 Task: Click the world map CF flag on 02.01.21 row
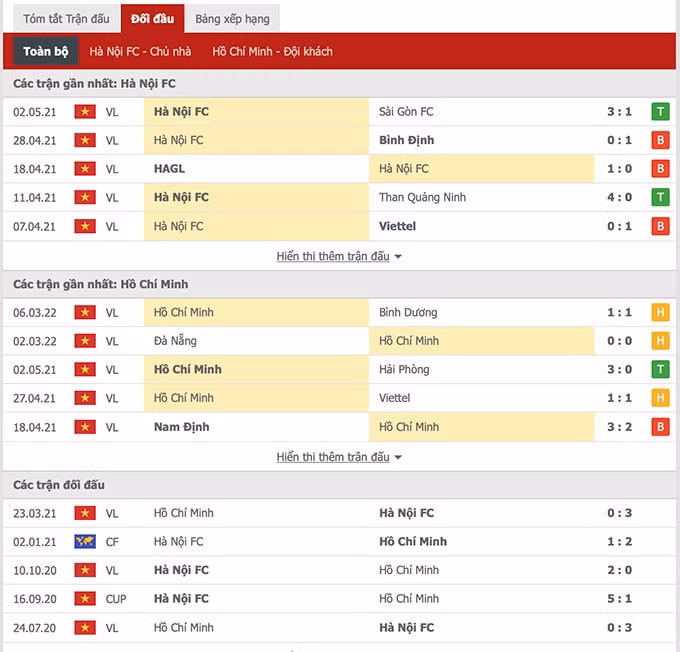pos(85,542)
